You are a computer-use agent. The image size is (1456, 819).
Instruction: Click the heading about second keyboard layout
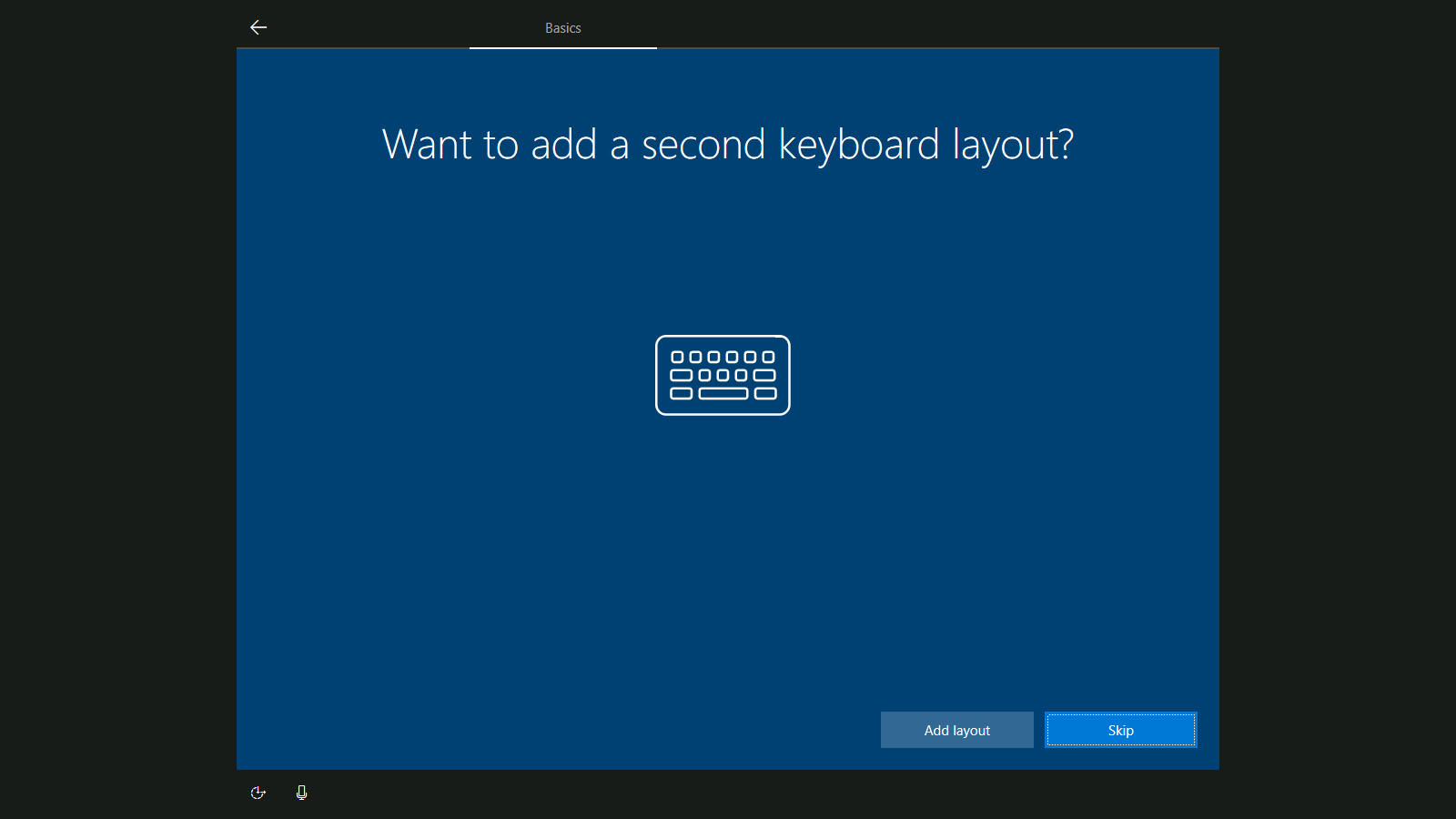point(727,145)
